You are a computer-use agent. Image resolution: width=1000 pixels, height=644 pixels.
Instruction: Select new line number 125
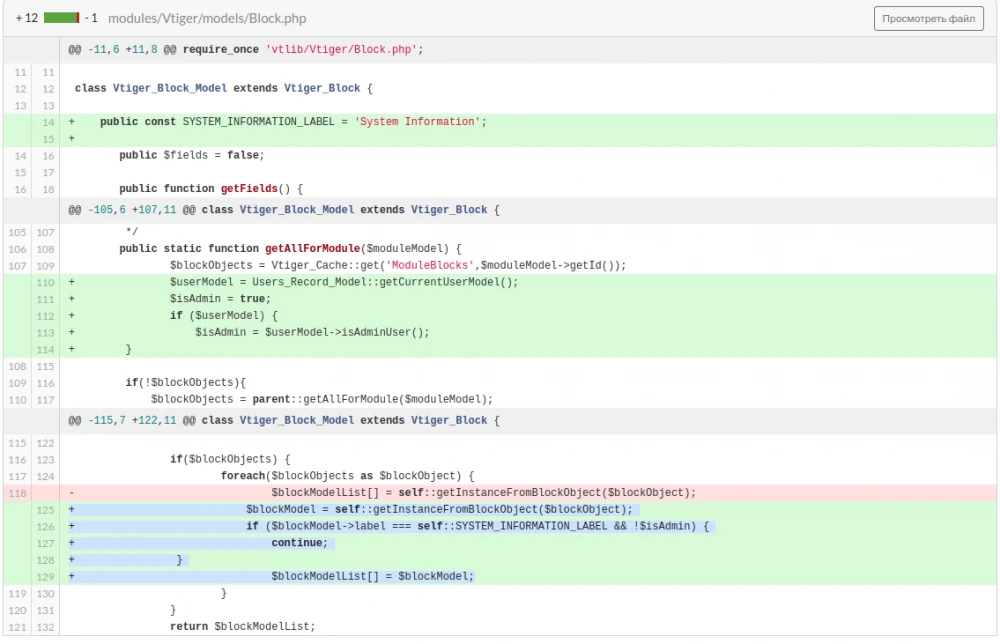47,510
